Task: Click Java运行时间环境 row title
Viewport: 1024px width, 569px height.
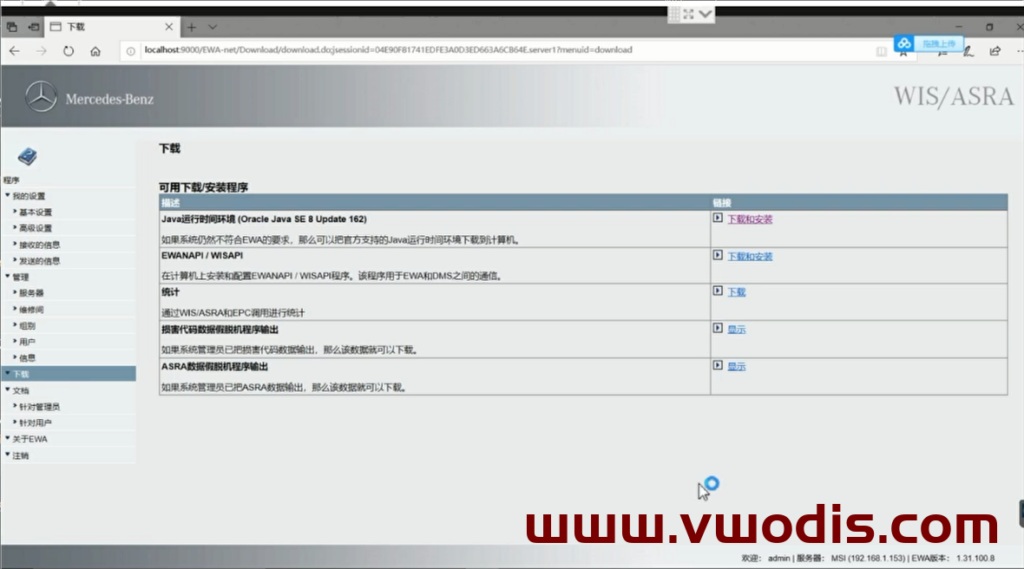Action: click(264, 219)
